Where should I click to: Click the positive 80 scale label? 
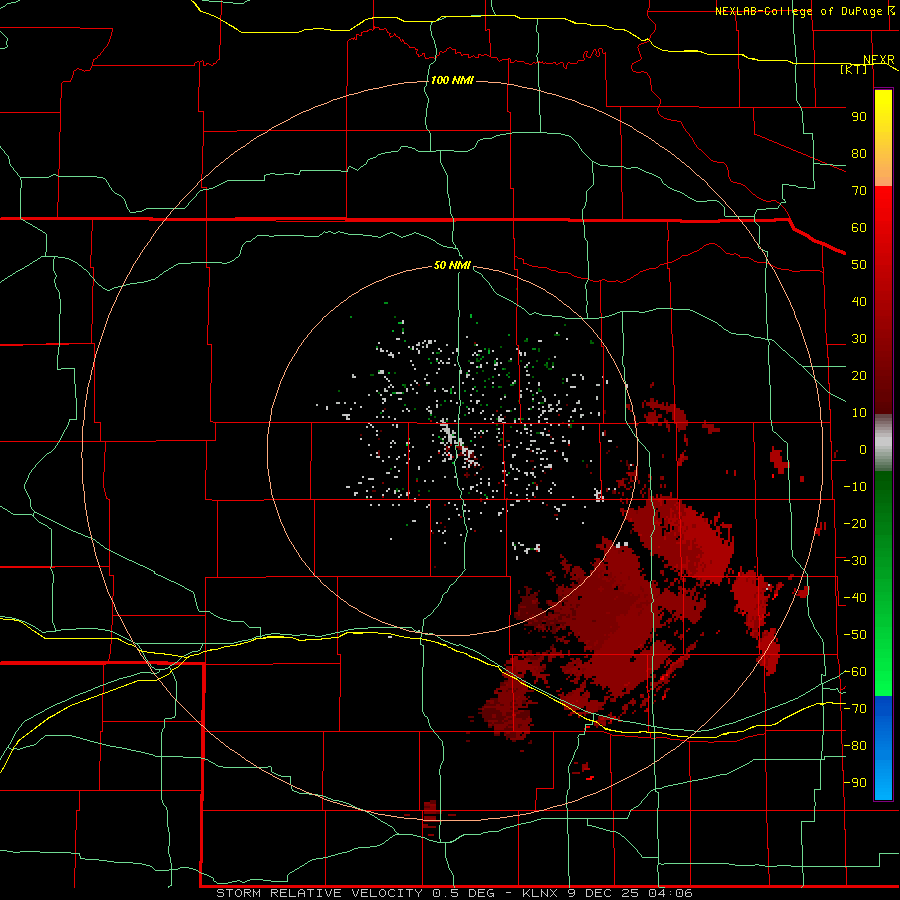click(x=859, y=154)
